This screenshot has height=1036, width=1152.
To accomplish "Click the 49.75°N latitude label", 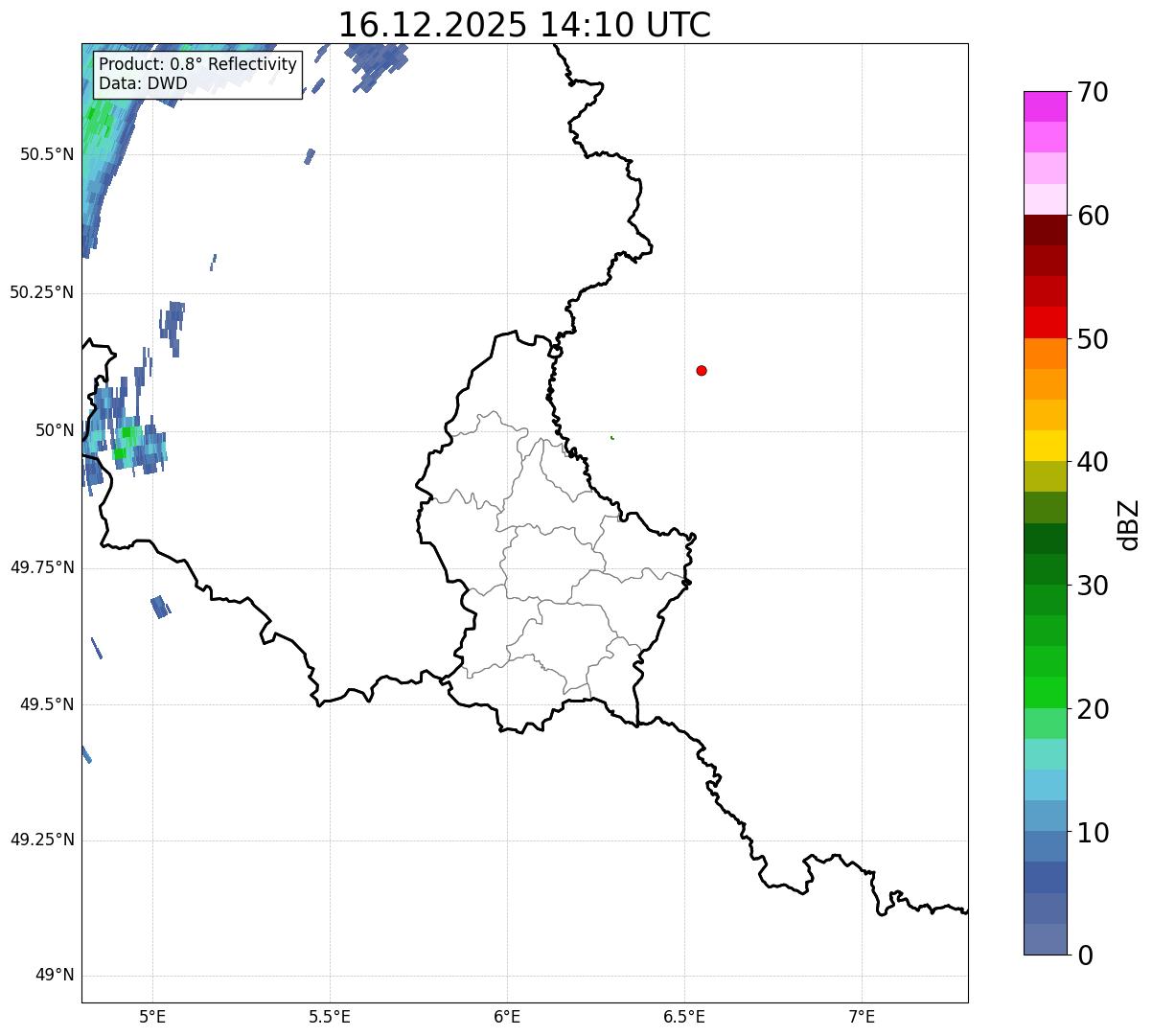I will (x=41, y=567).
